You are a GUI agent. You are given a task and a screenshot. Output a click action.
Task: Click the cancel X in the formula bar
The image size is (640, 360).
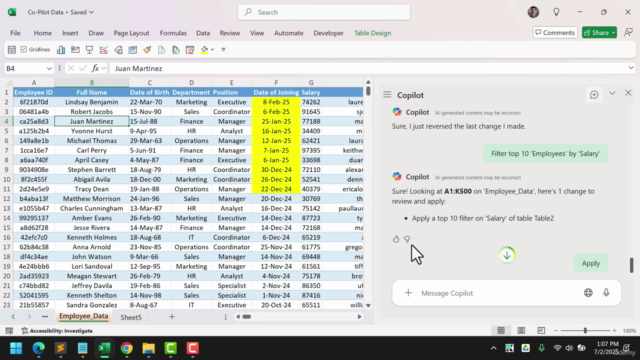[71, 68]
